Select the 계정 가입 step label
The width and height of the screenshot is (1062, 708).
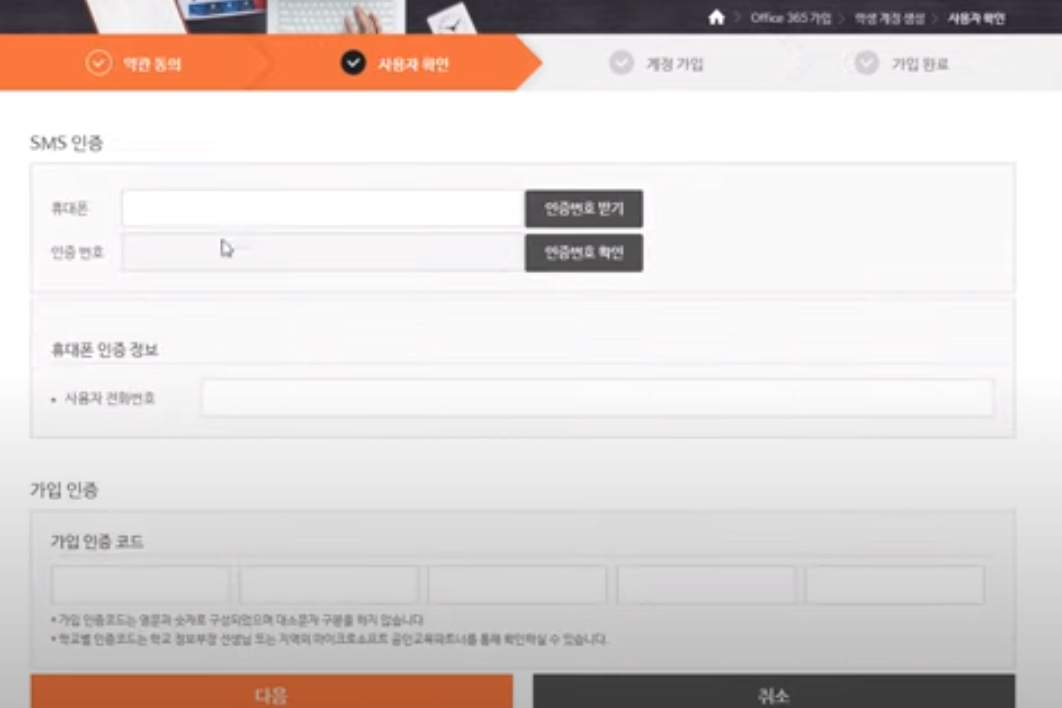click(x=675, y=64)
